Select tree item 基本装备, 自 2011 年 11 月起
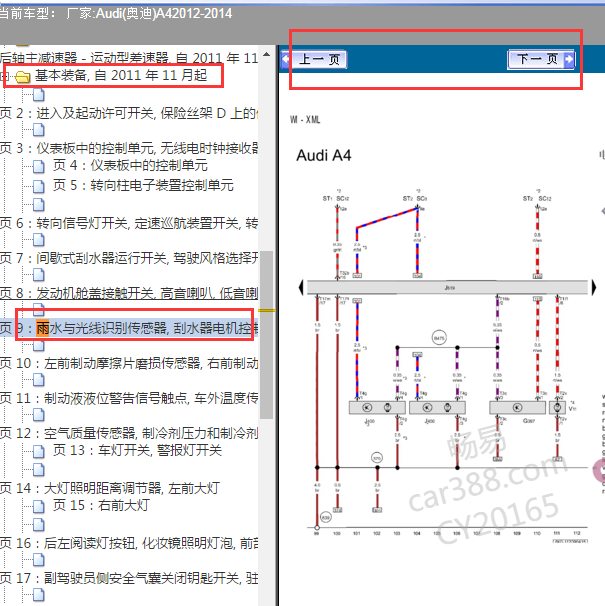This screenshot has height=606, width=605. (x=121, y=75)
